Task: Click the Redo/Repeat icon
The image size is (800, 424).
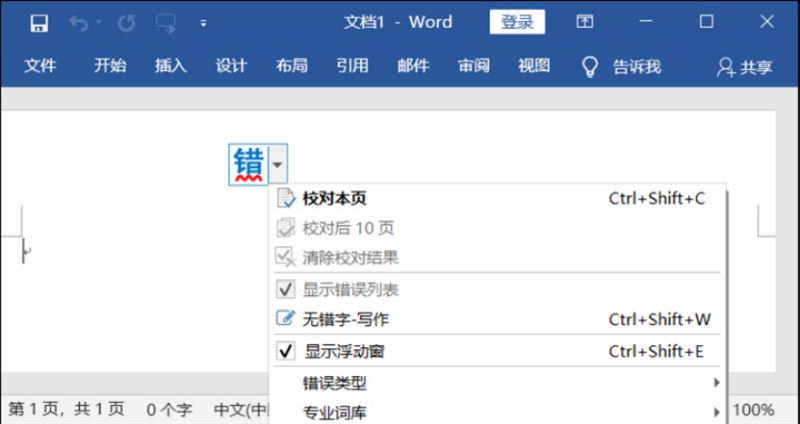Action: pyautogui.click(x=126, y=23)
